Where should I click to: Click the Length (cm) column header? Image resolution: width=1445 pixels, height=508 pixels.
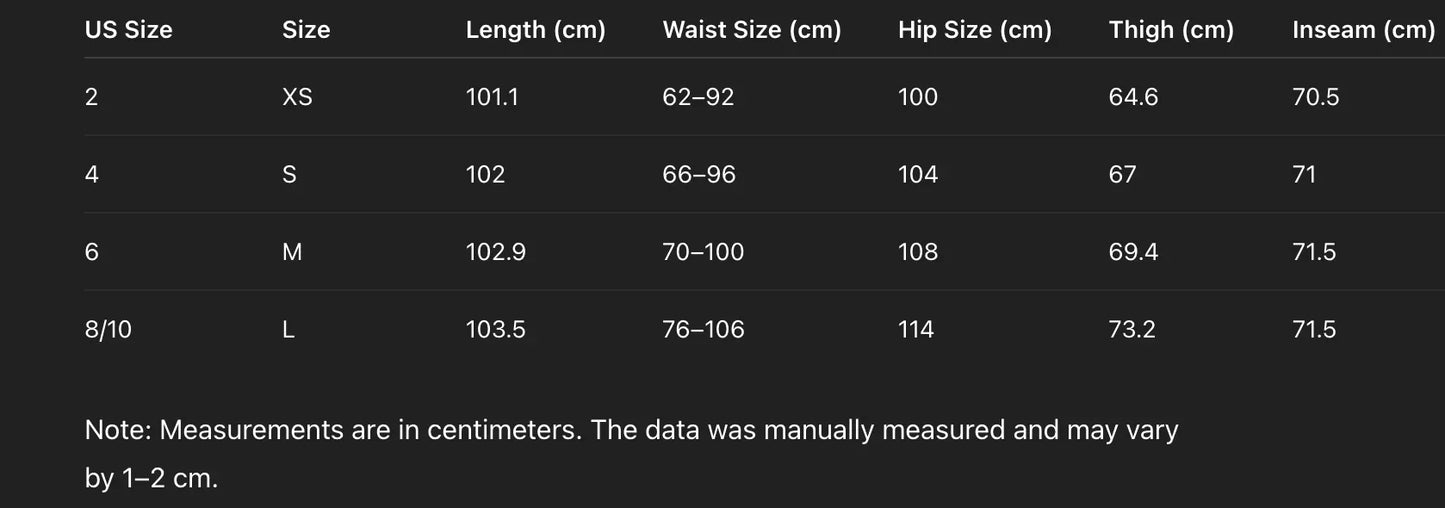(x=536, y=30)
